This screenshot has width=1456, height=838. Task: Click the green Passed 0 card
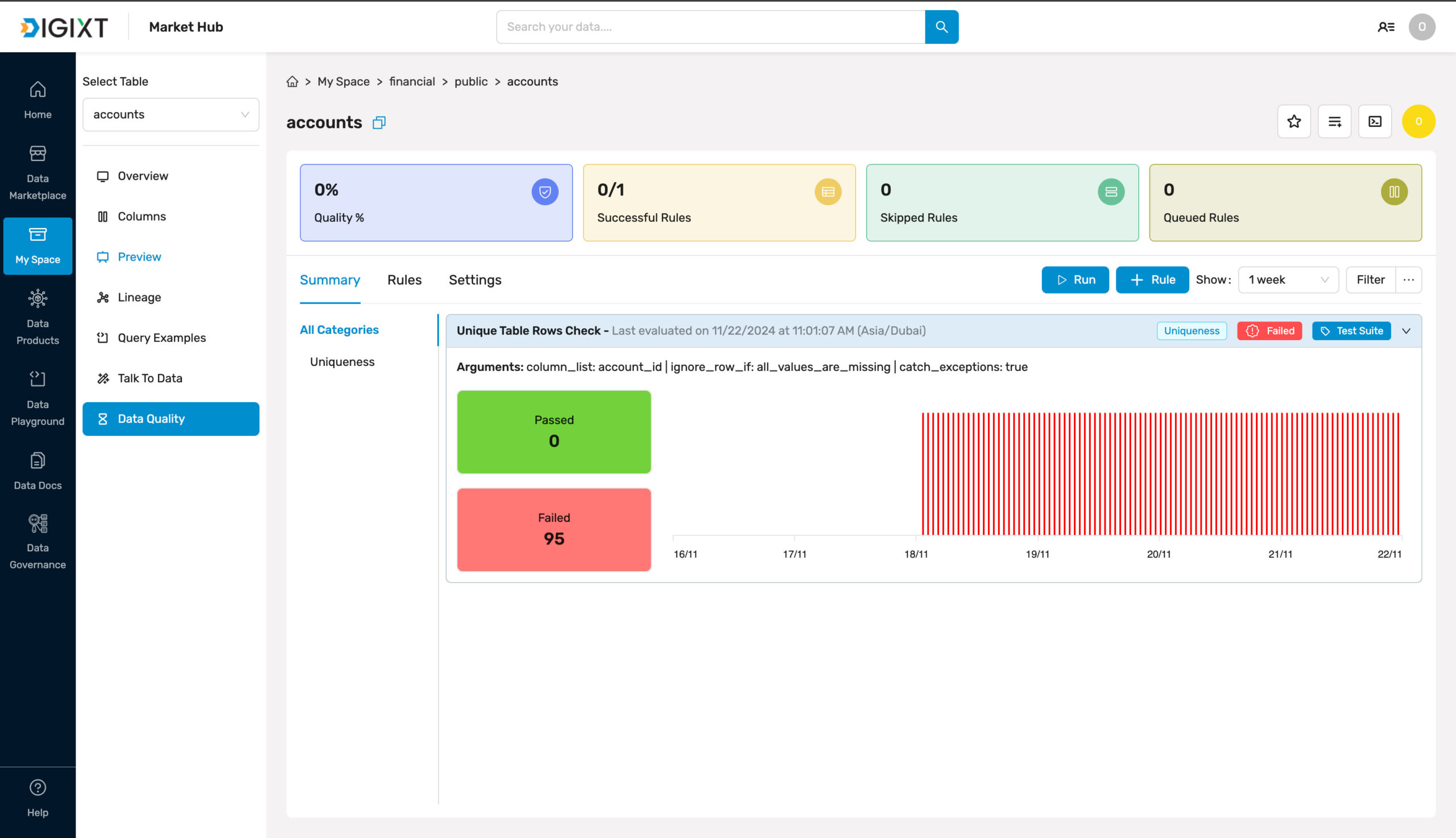(553, 432)
